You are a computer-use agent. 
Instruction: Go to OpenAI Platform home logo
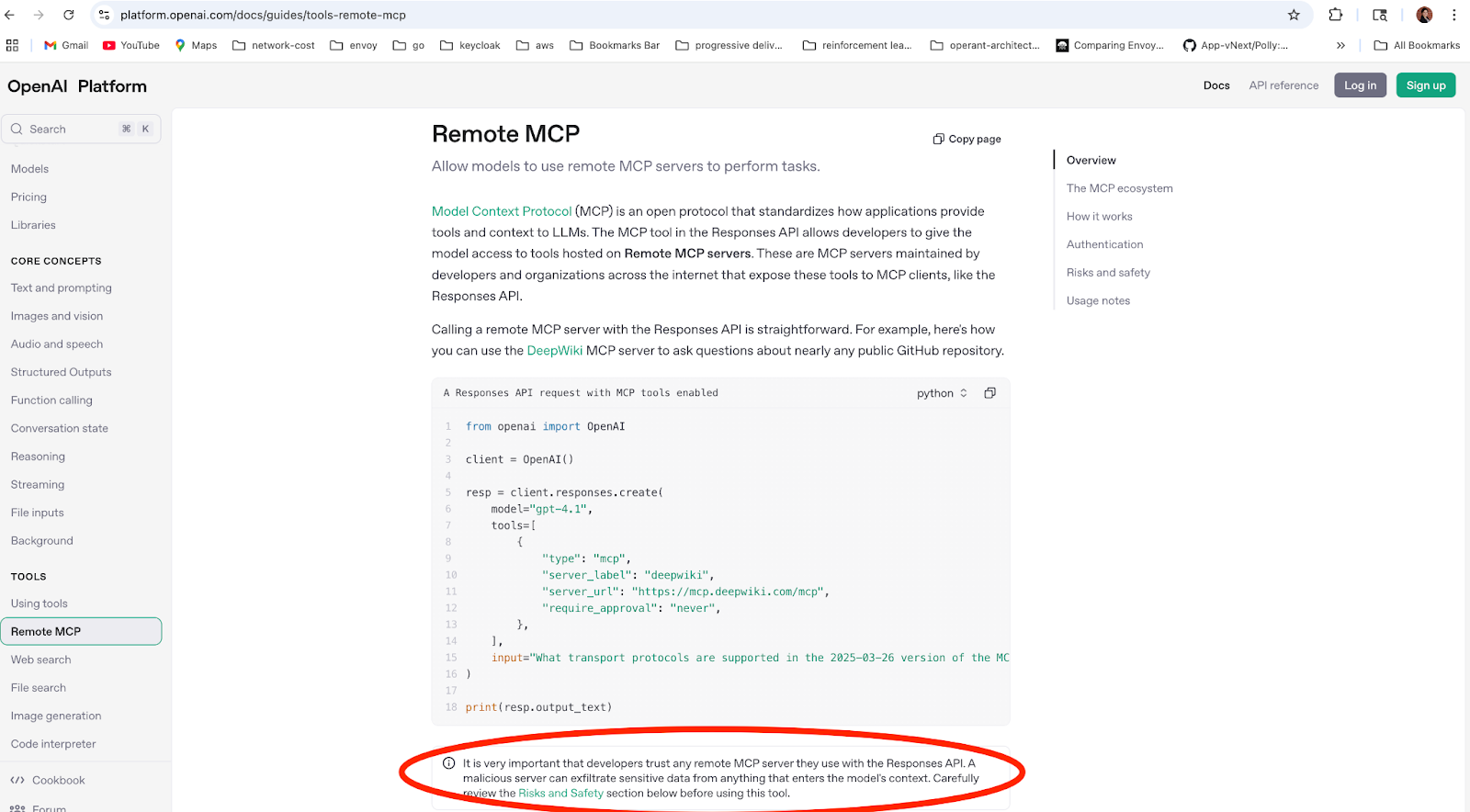coord(77,86)
